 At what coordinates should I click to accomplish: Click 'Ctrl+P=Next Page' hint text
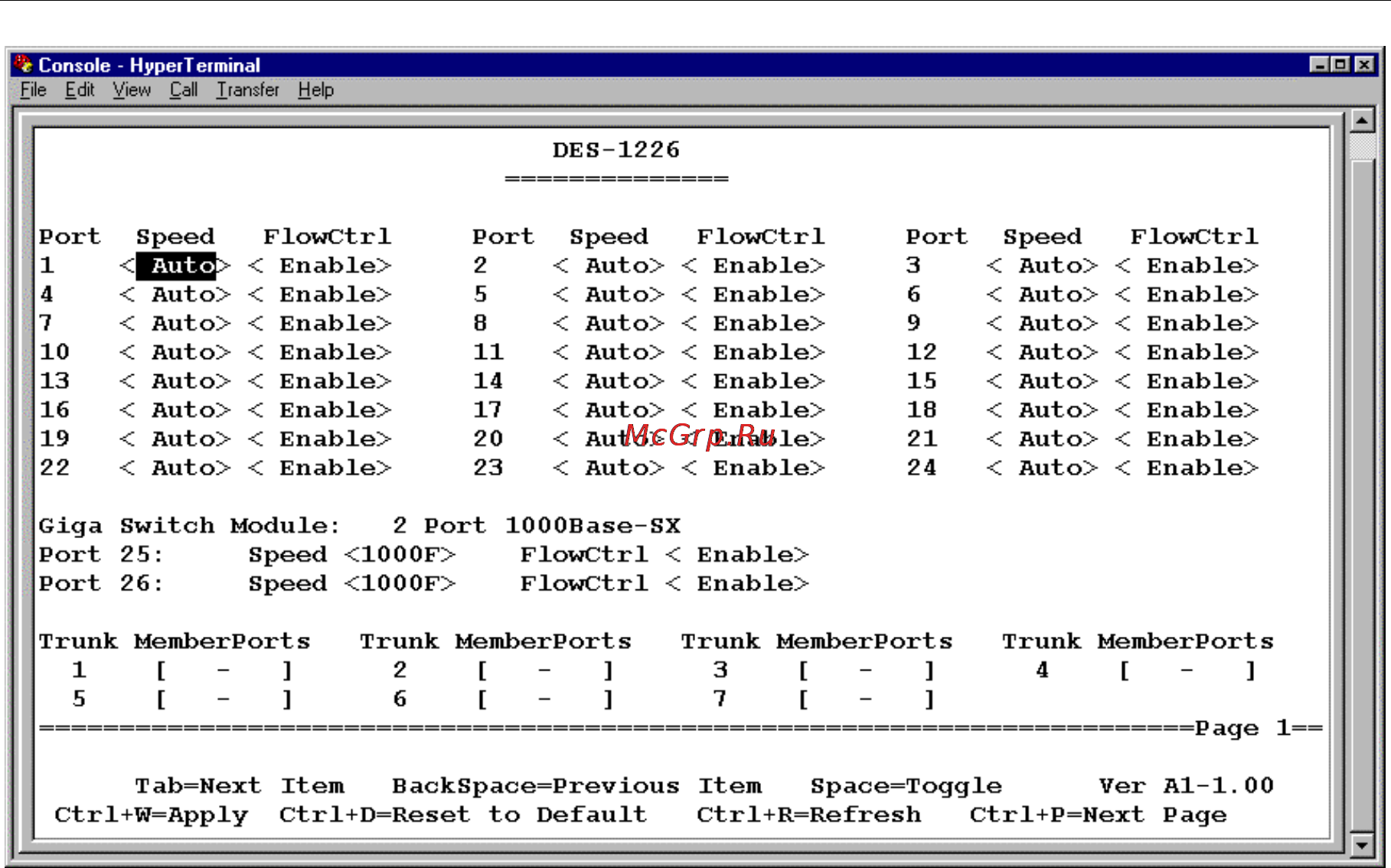click(x=1098, y=815)
